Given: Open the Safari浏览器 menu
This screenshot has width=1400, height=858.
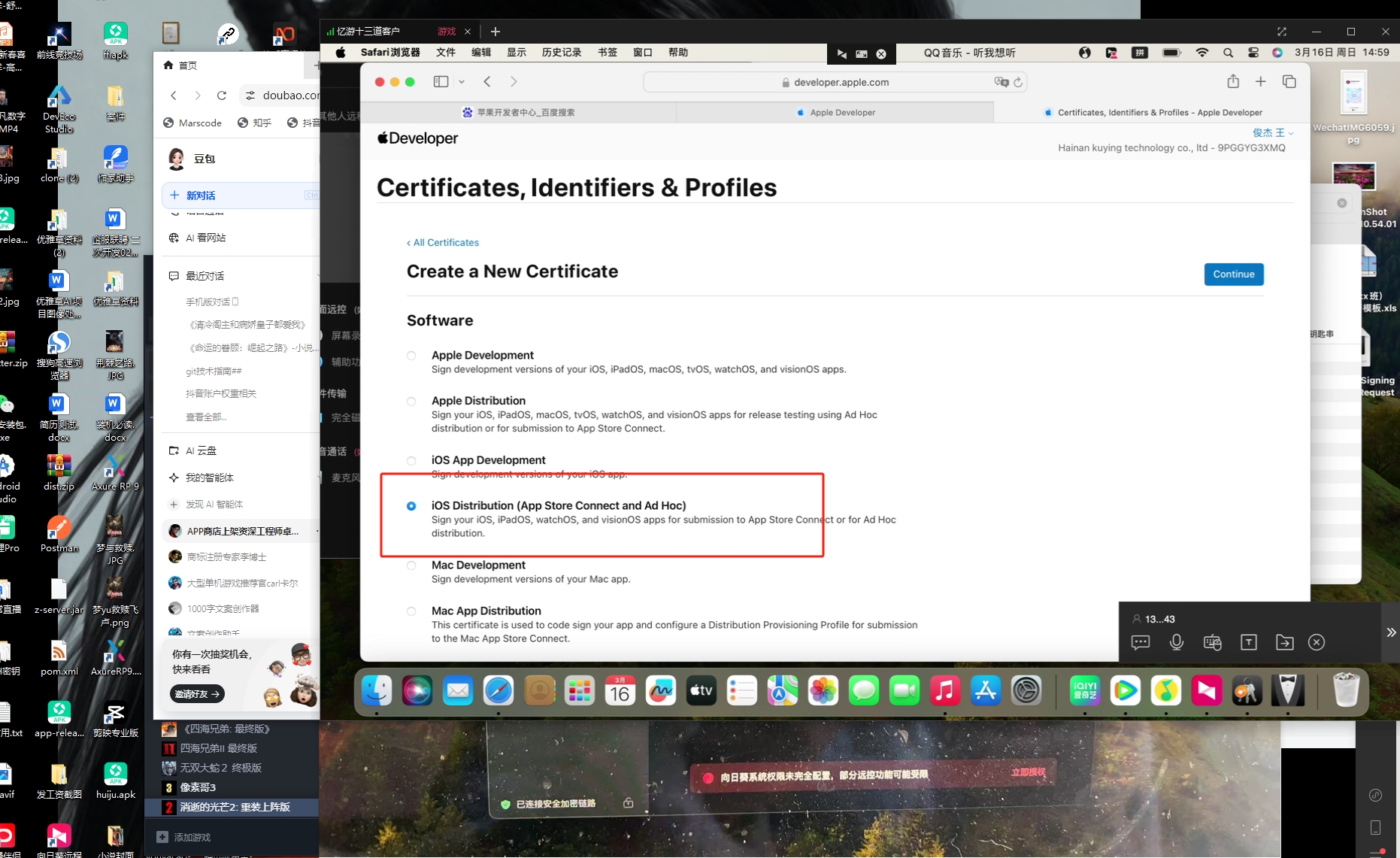Looking at the screenshot, I should coord(390,53).
